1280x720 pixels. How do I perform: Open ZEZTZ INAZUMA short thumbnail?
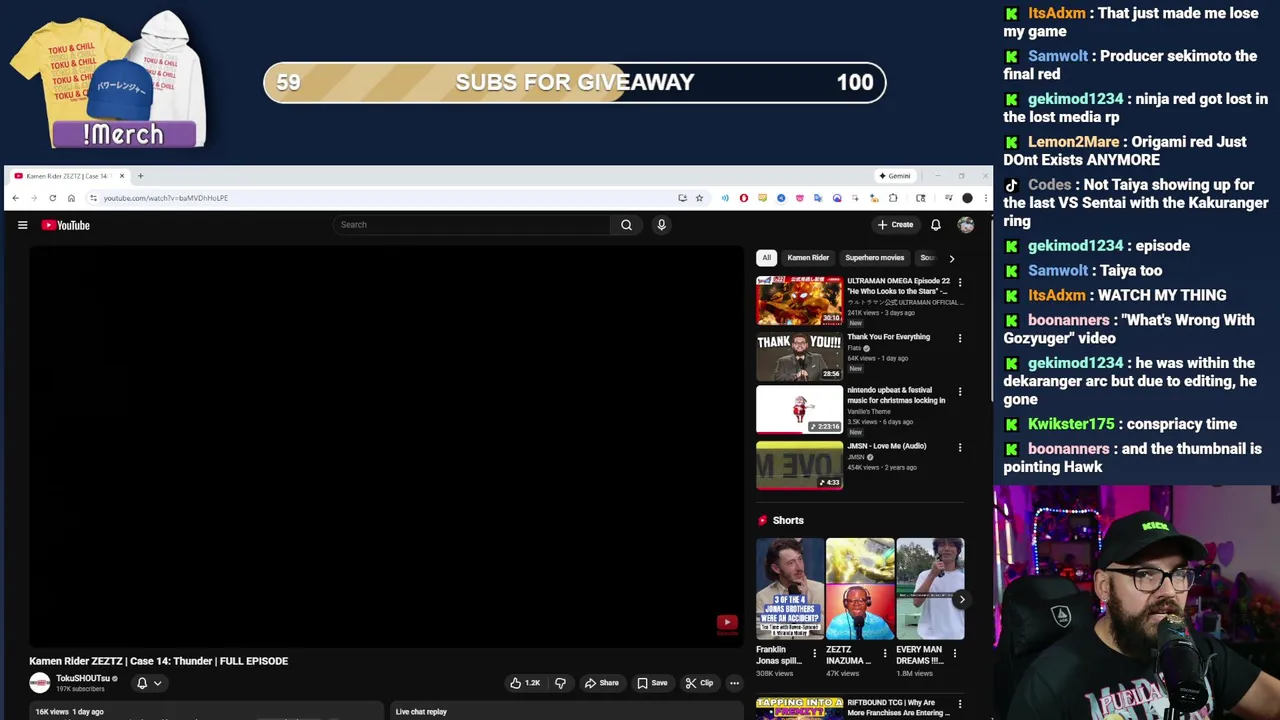[860, 589]
